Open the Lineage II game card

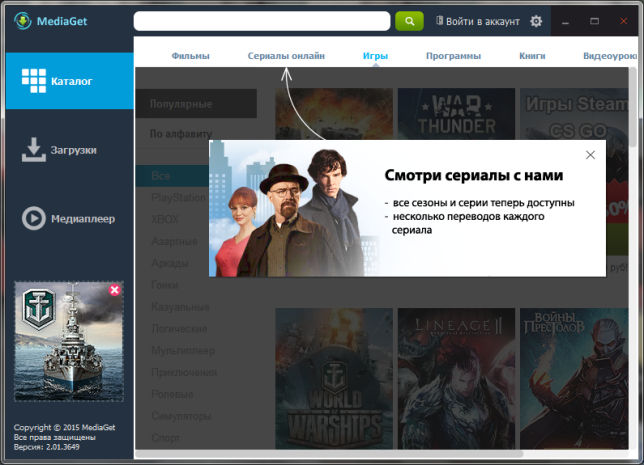(456, 378)
